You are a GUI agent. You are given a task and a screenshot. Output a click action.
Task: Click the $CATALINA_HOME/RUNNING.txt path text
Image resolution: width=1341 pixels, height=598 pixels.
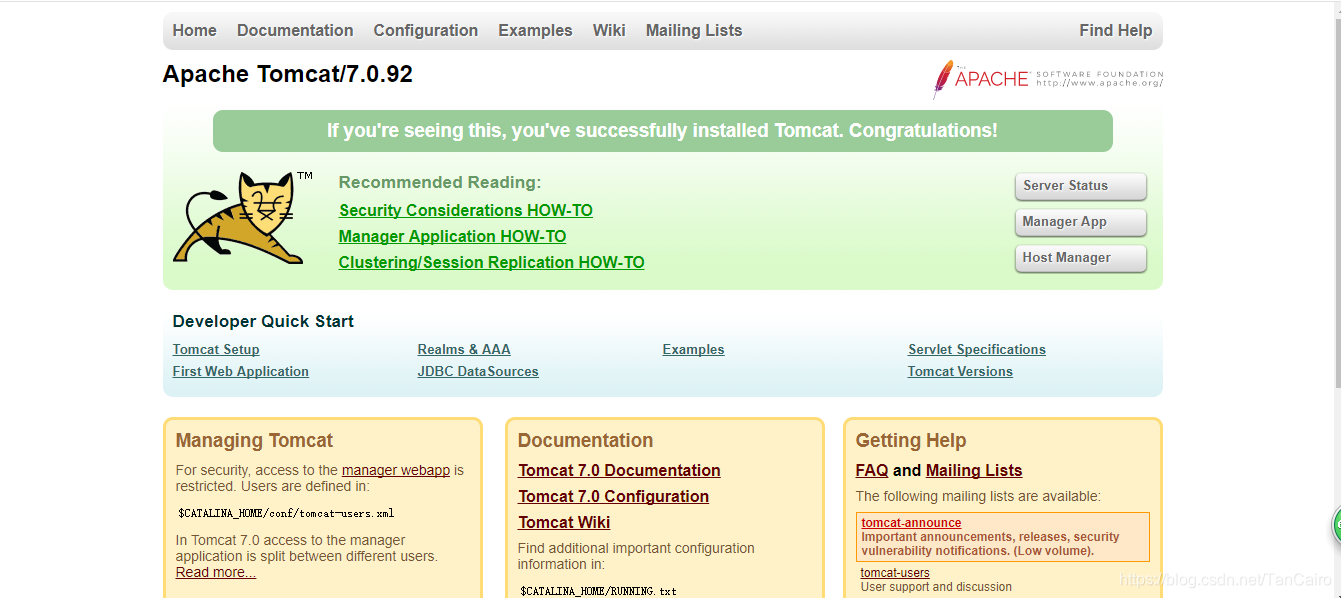click(x=598, y=591)
